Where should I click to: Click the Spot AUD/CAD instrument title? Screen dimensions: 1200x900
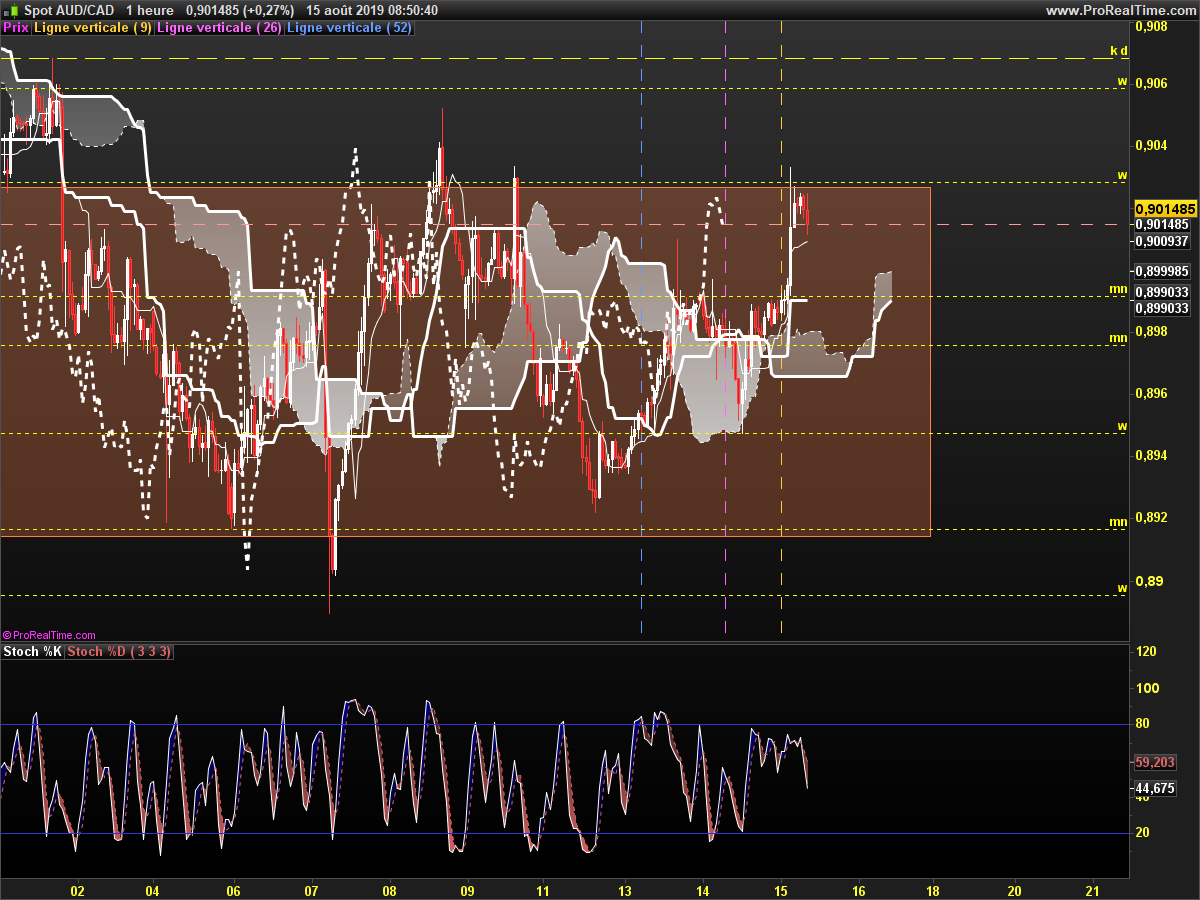pyautogui.click(x=67, y=10)
